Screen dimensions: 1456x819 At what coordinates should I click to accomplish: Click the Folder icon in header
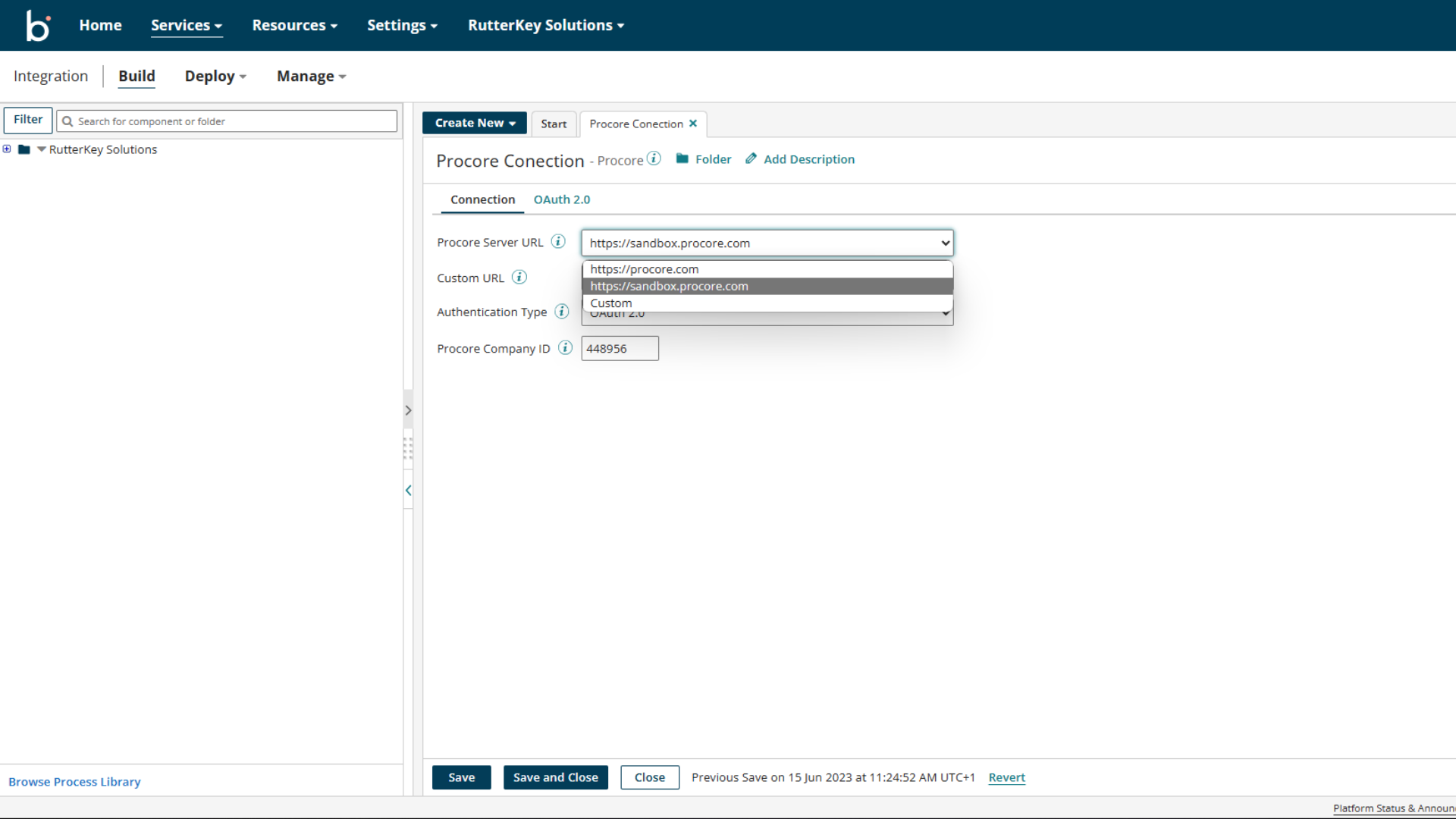click(x=682, y=158)
